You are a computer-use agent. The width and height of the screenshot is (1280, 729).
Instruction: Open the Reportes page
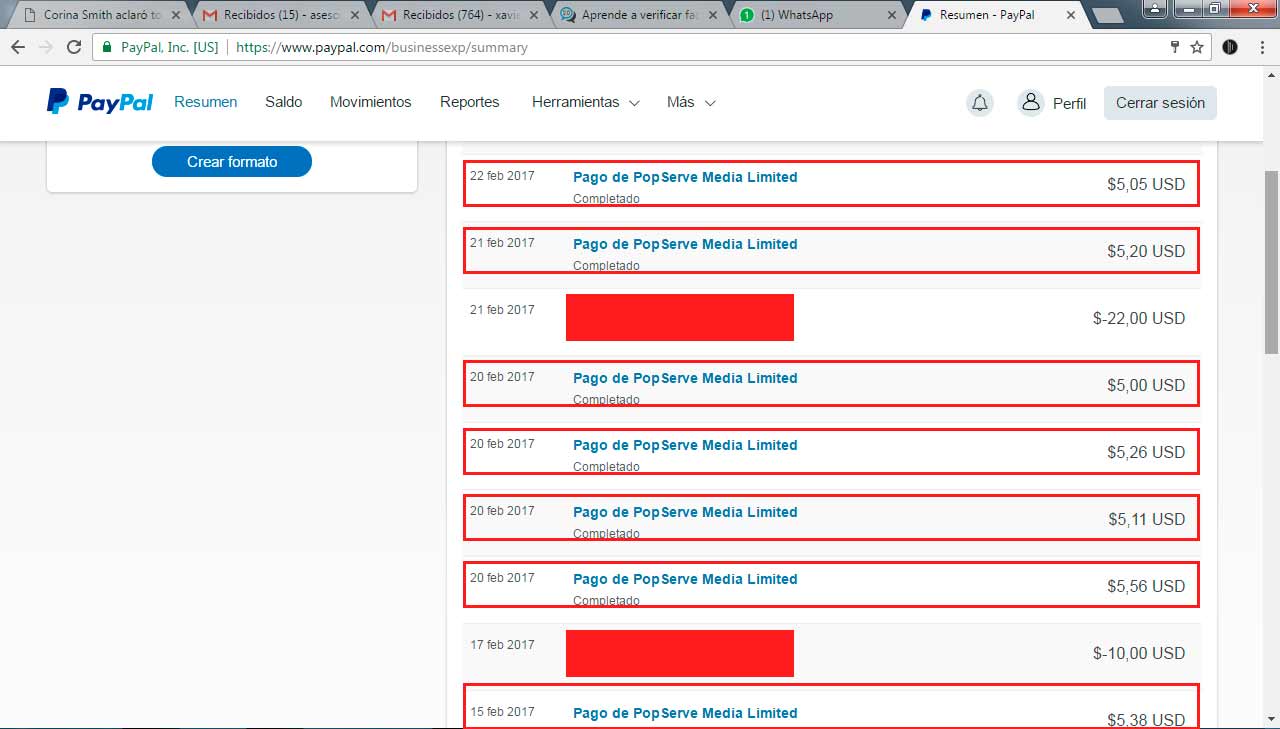[x=469, y=102]
